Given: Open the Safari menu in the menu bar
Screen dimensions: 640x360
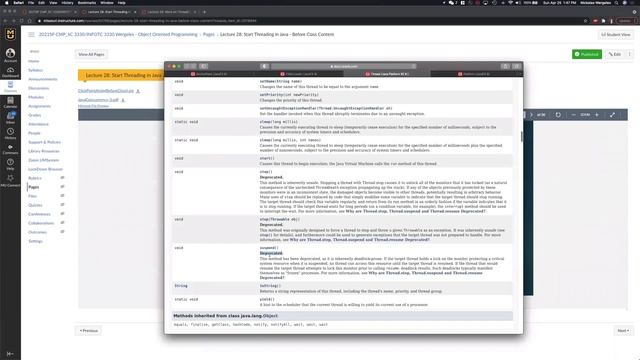Looking at the screenshot, I should click(19, 3).
